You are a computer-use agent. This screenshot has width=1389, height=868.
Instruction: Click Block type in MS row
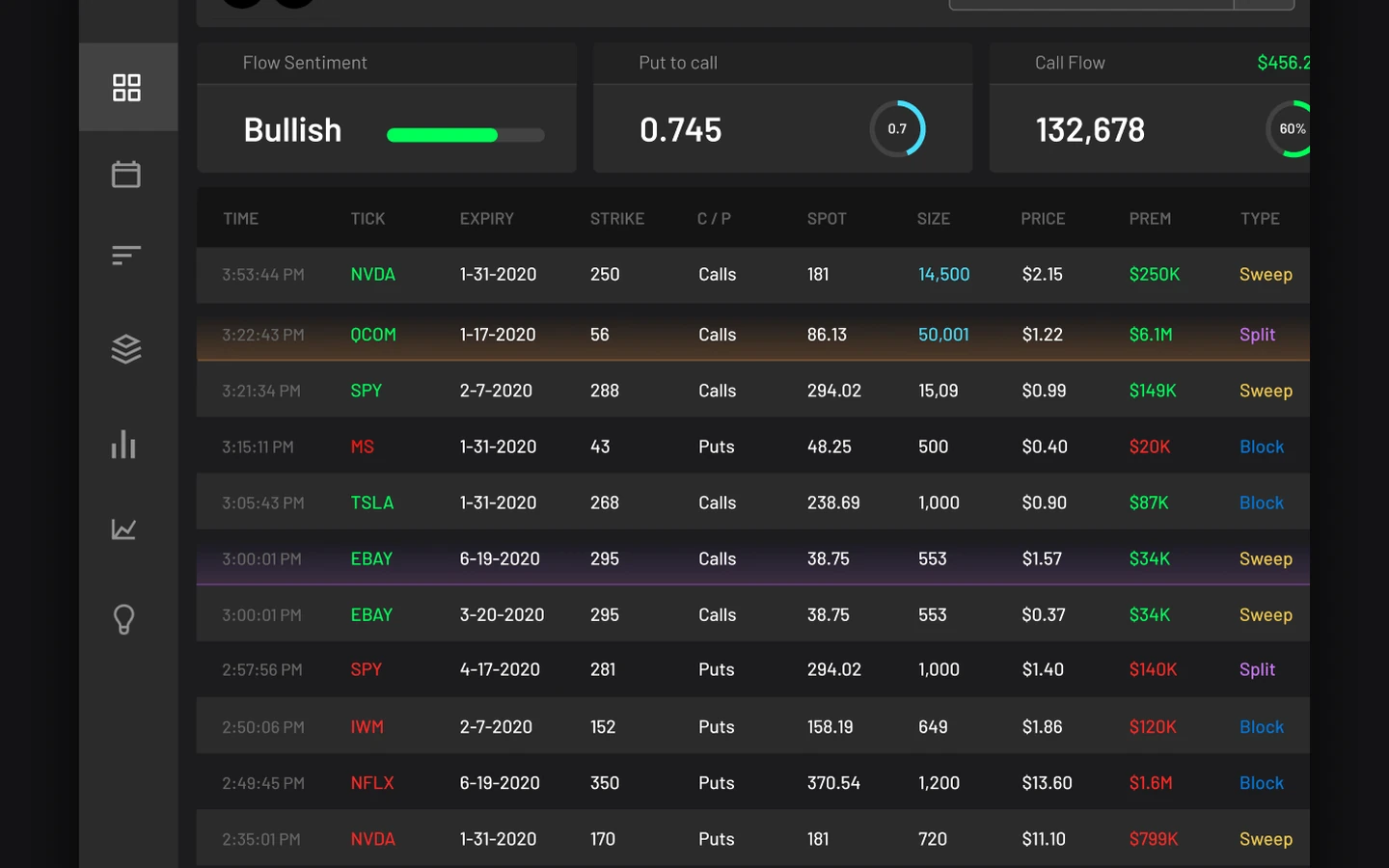[x=1262, y=447]
